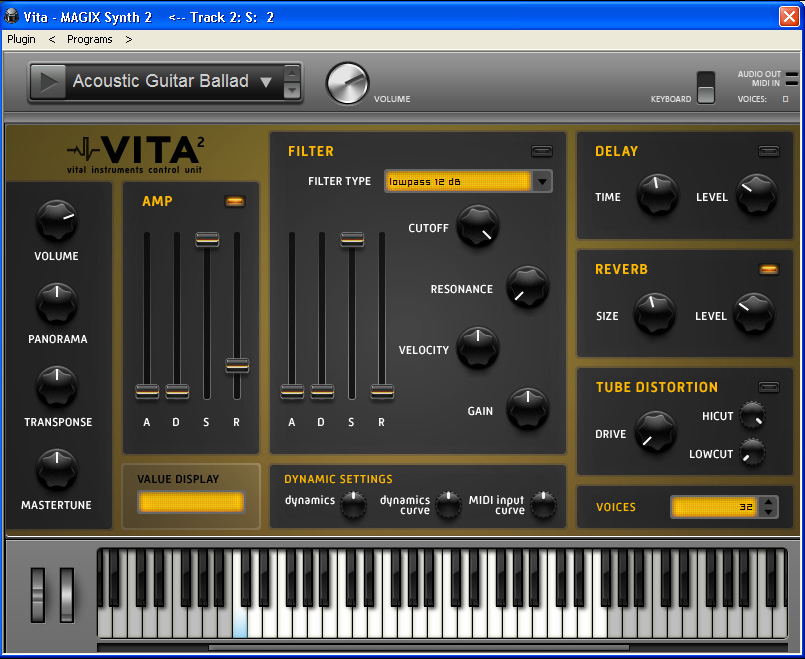Click the AMP Release slider handle
The height and width of the screenshot is (659, 805).
click(x=237, y=365)
